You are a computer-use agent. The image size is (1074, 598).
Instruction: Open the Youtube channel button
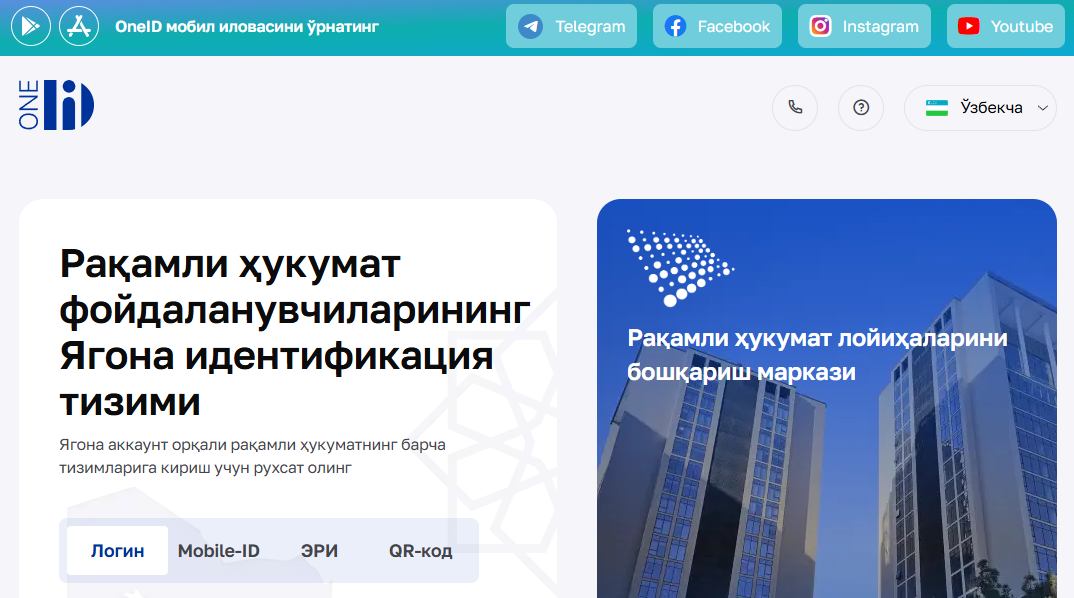(1006, 26)
